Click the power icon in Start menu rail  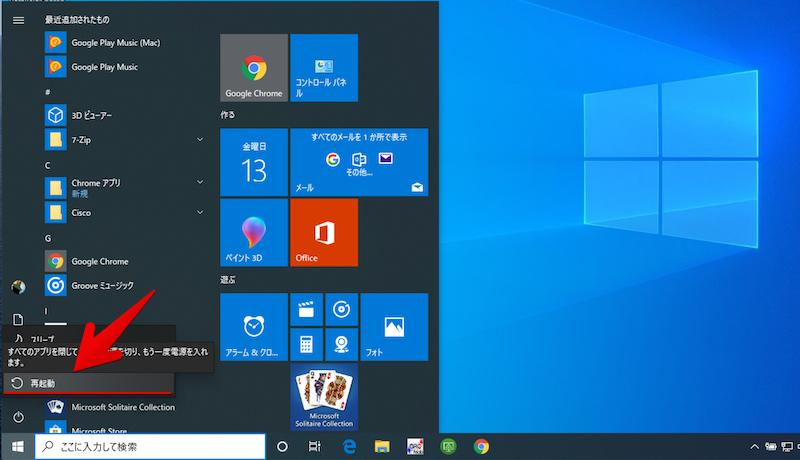click(18, 417)
